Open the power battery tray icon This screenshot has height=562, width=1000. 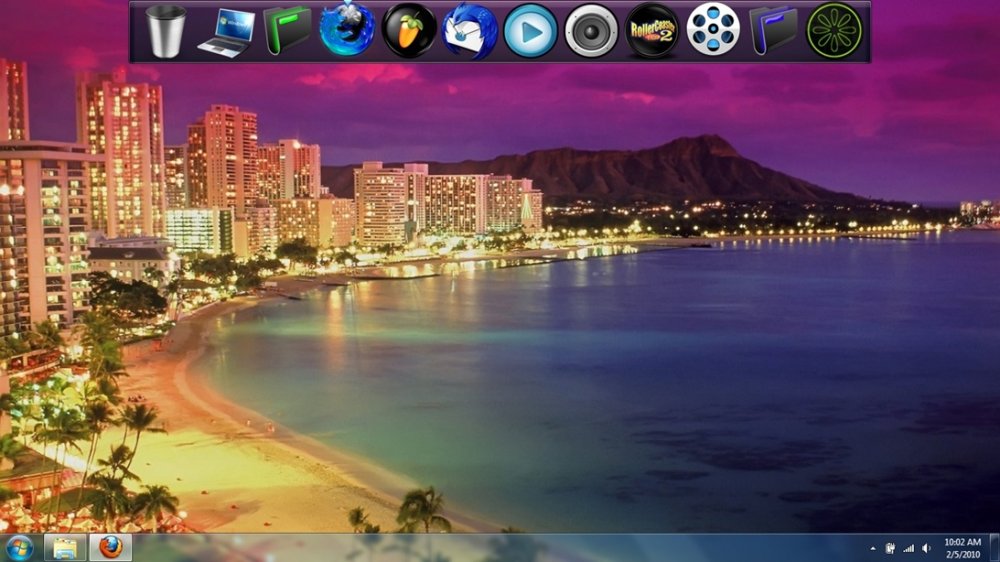coord(890,548)
